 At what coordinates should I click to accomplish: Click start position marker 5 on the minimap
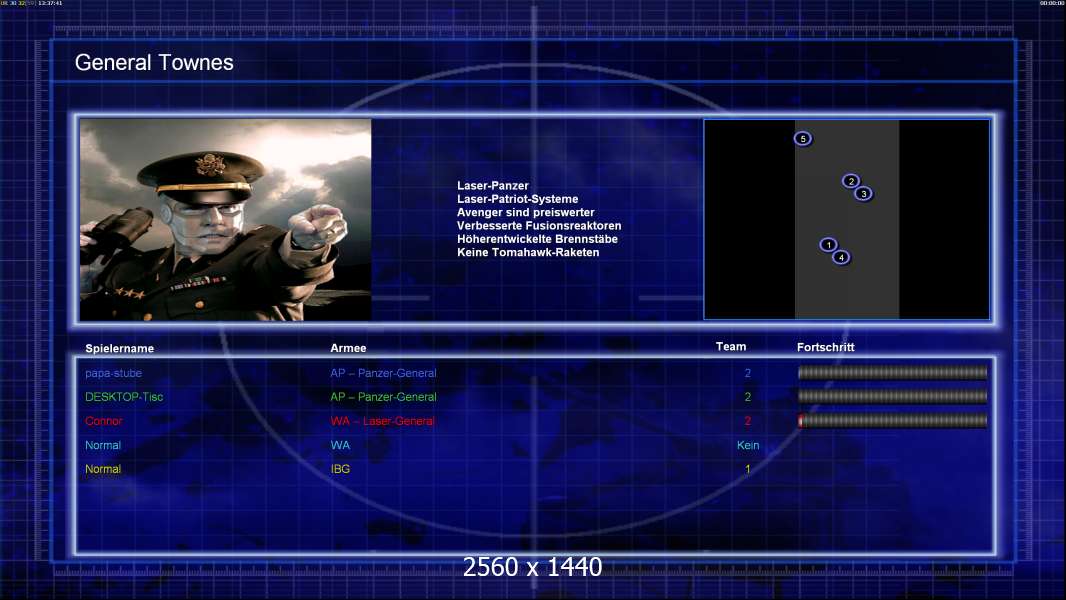[803, 139]
